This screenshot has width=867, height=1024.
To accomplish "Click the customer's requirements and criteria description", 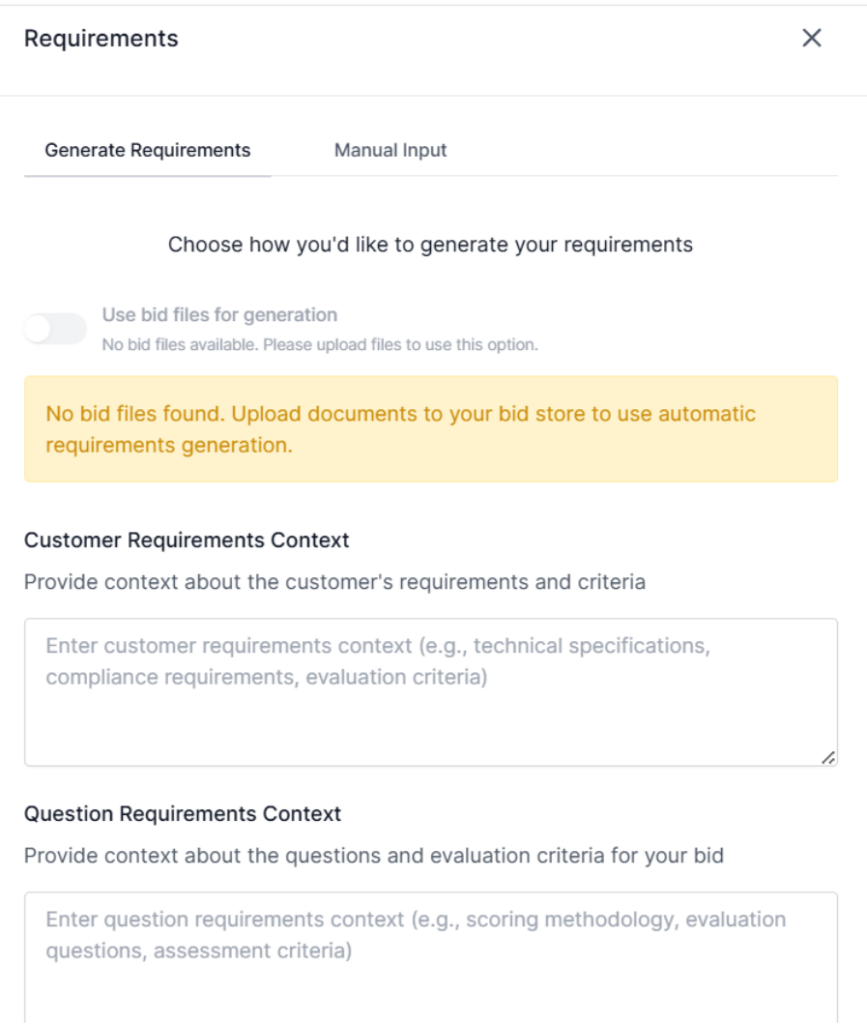I will pos(334,582).
